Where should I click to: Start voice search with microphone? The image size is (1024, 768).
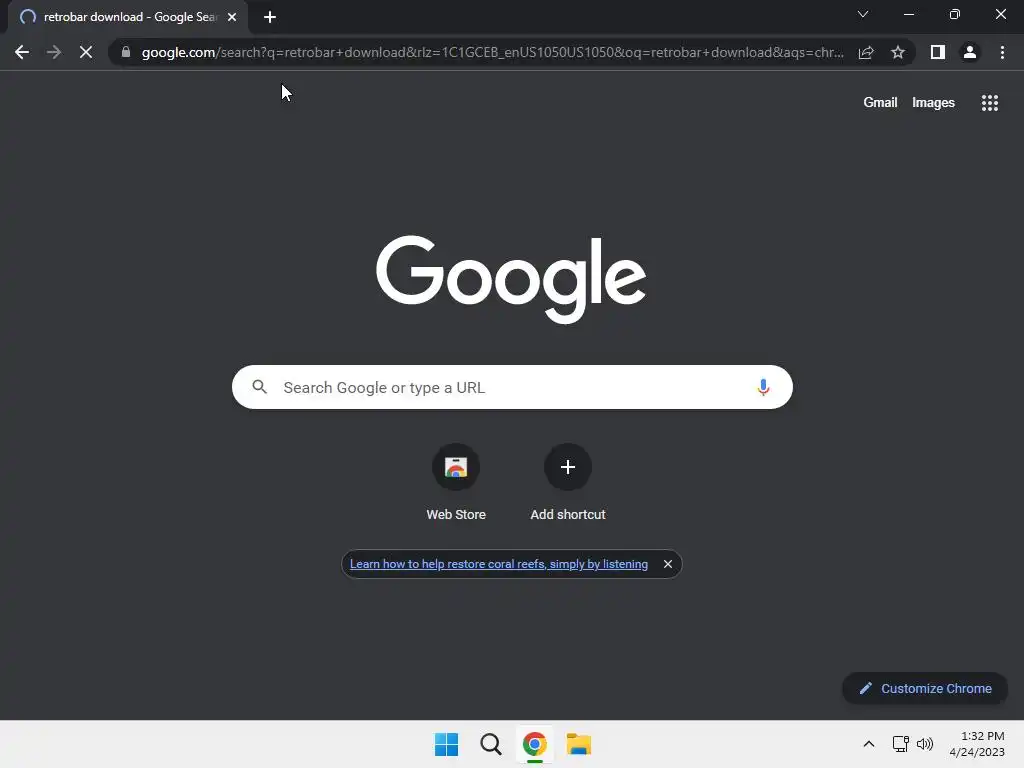763,387
